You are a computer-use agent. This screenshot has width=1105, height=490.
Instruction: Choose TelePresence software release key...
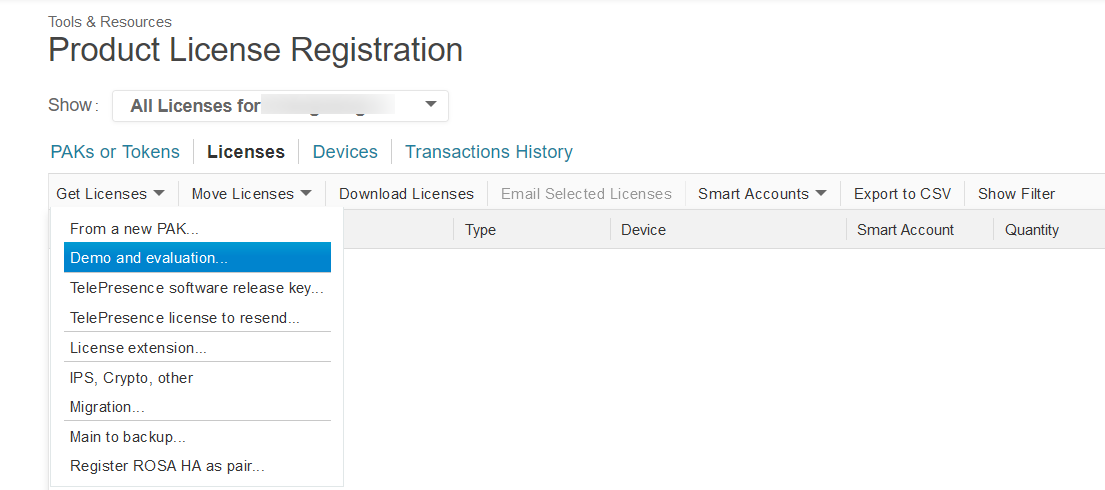(x=197, y=288)
